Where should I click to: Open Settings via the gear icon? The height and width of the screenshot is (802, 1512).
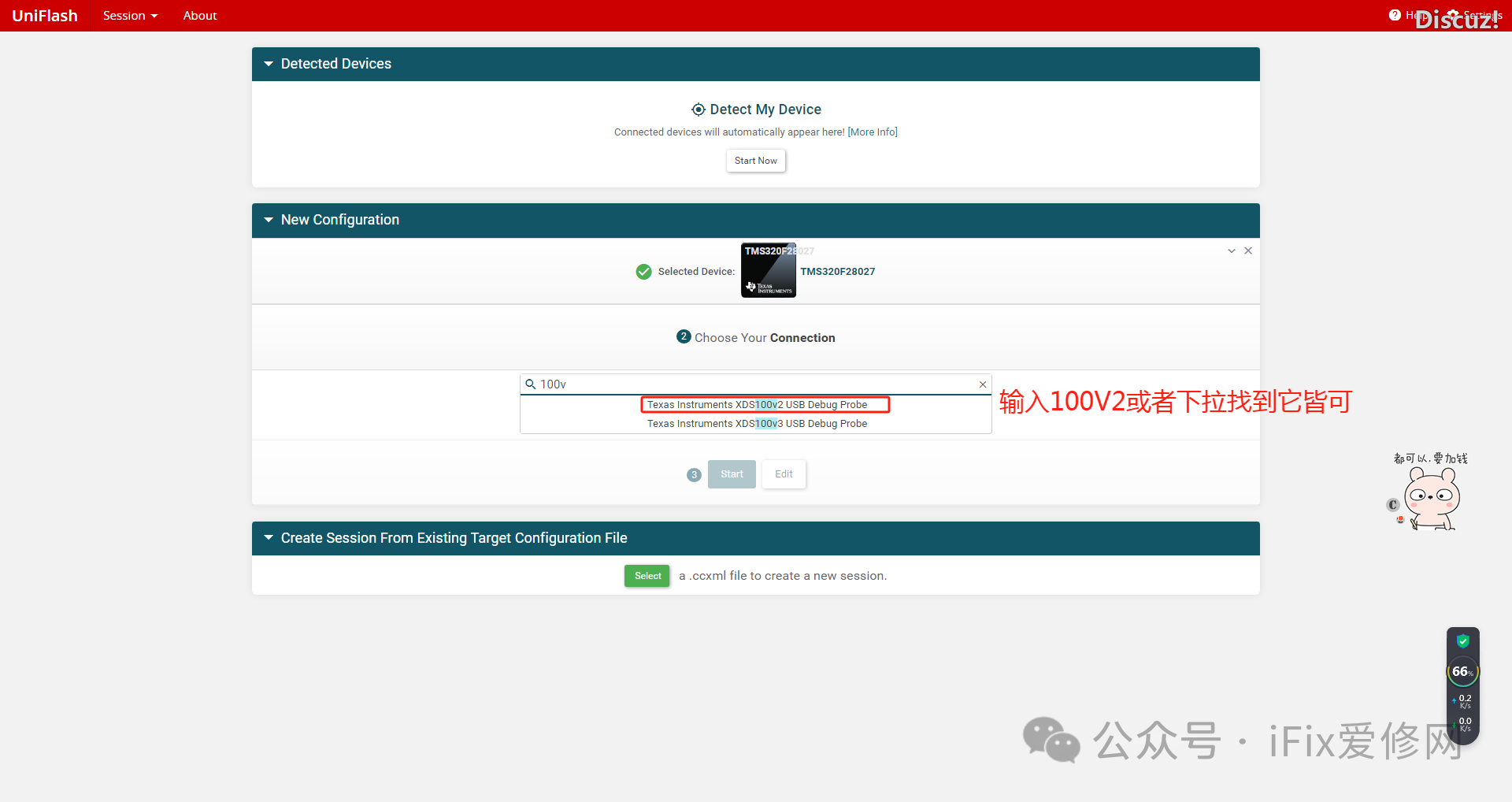tap(1454, 15)
